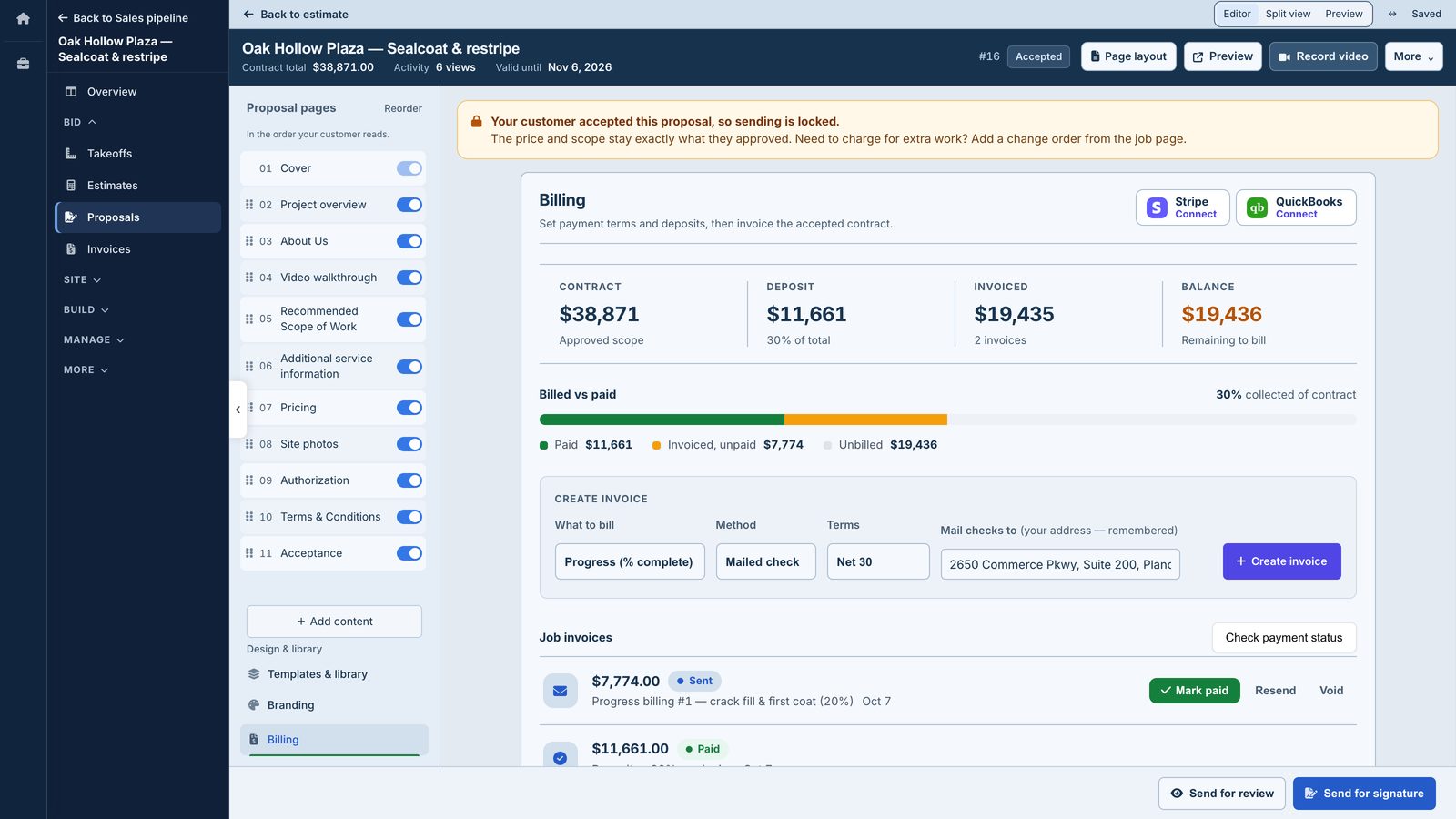Click the Proposals pen icon
The image size is (1456, 819).
pos(71,217)
